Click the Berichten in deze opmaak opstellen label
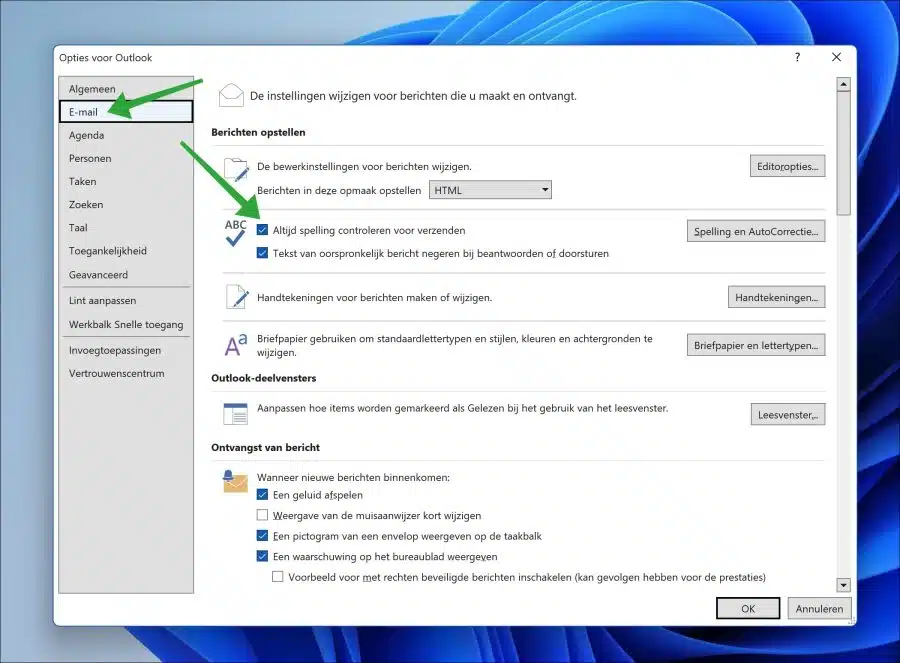The width and height of the screenshot is (900, 663). pyautogui.click(x=339, y=190)
